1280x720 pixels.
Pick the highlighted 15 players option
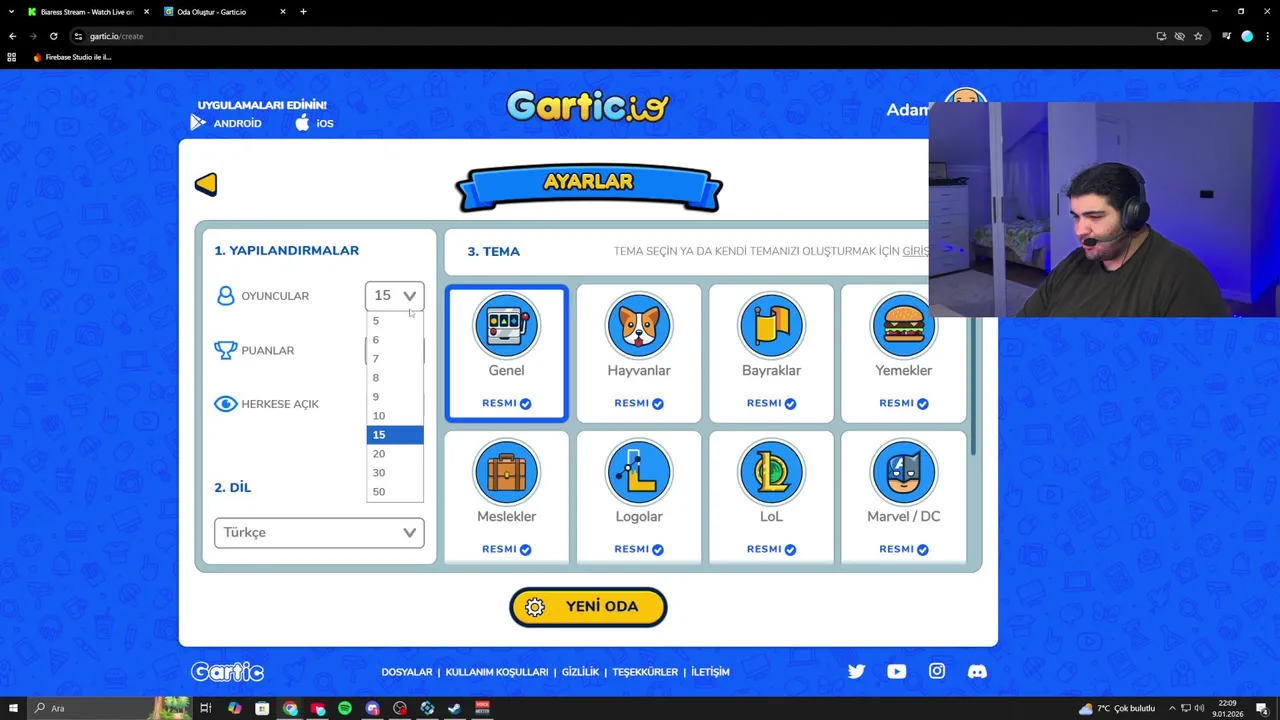coord(395,435)
